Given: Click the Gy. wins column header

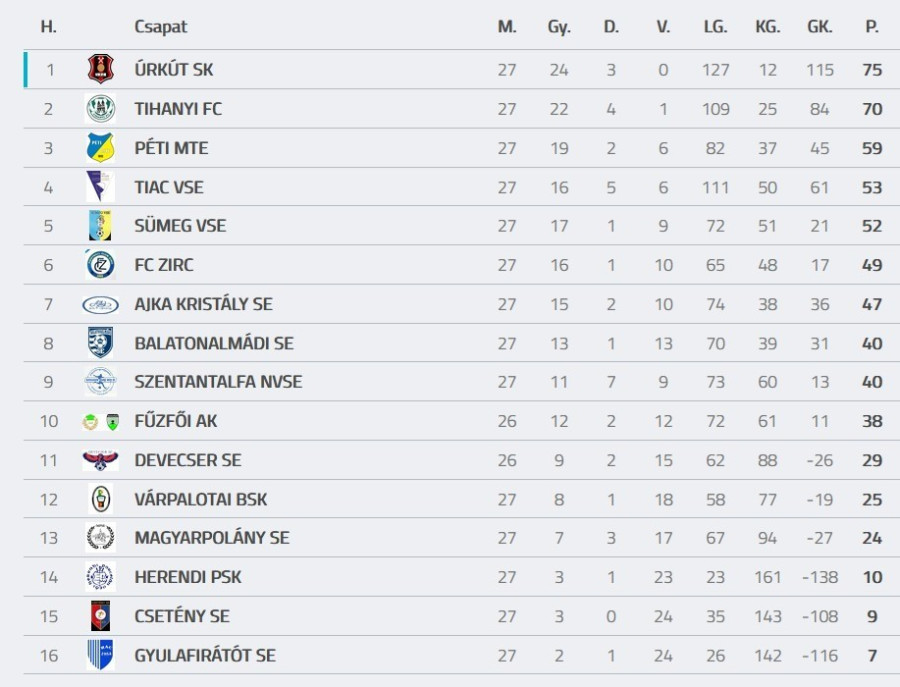Looking at the screenshot, I should coord(559,27).
